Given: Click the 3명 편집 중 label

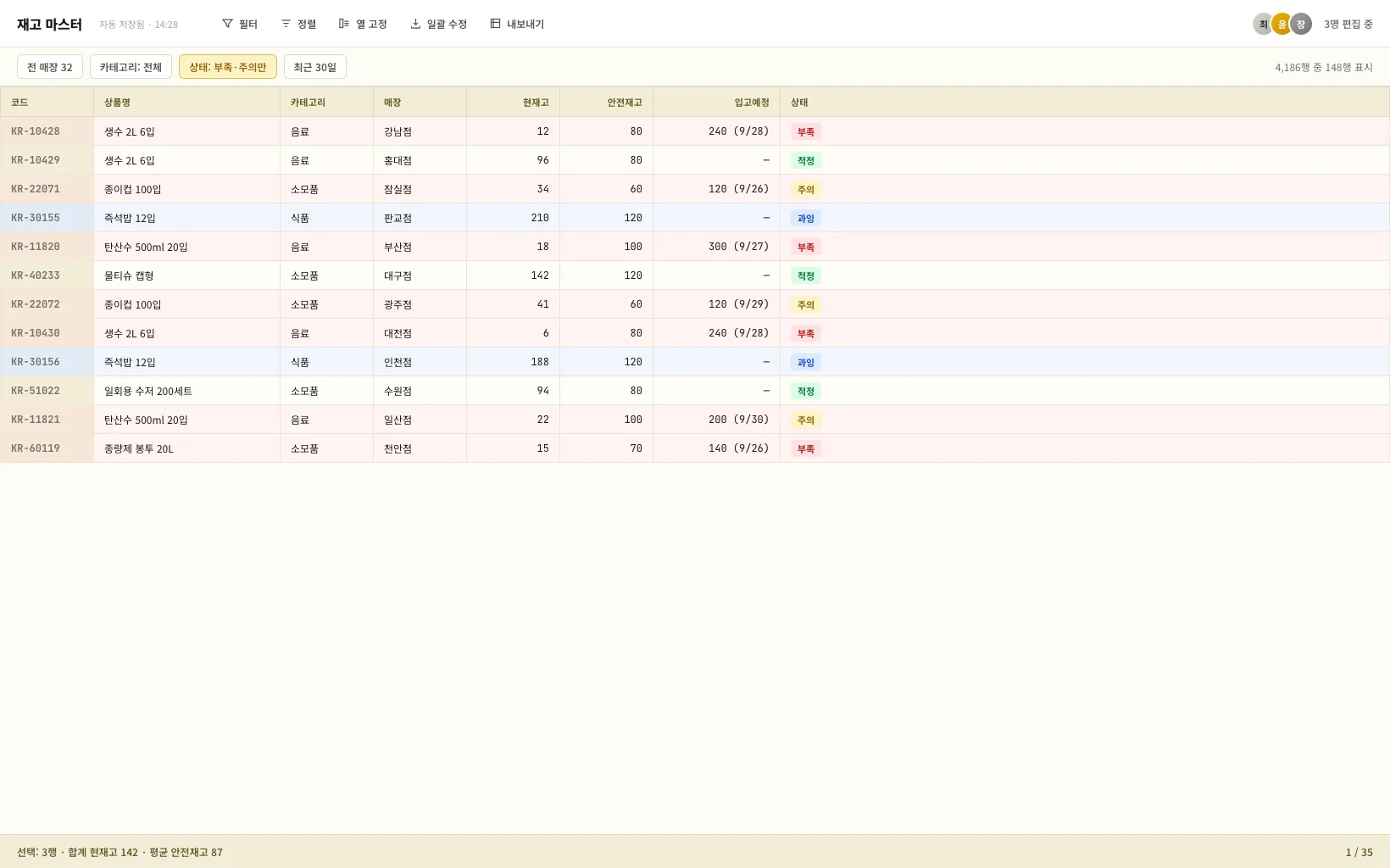Looking at the screenshot, I should pyautogui.click(x=1348, y=25).
